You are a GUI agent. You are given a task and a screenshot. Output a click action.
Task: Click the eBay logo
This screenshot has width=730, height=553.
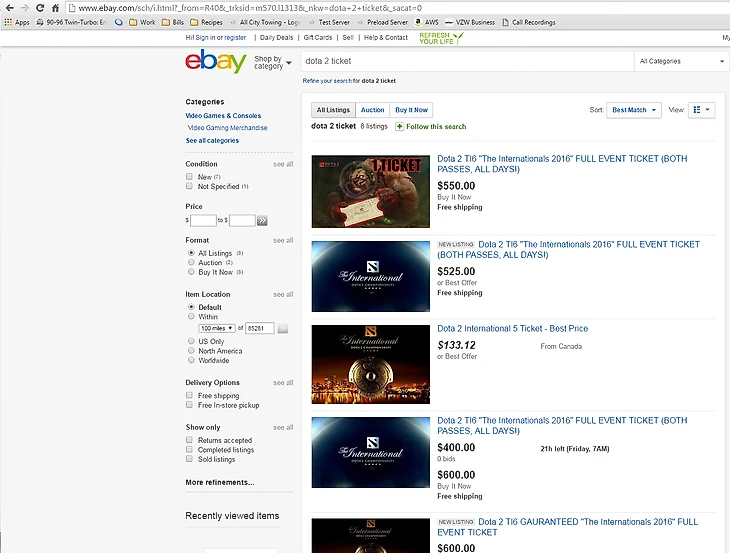coord(215,62)
